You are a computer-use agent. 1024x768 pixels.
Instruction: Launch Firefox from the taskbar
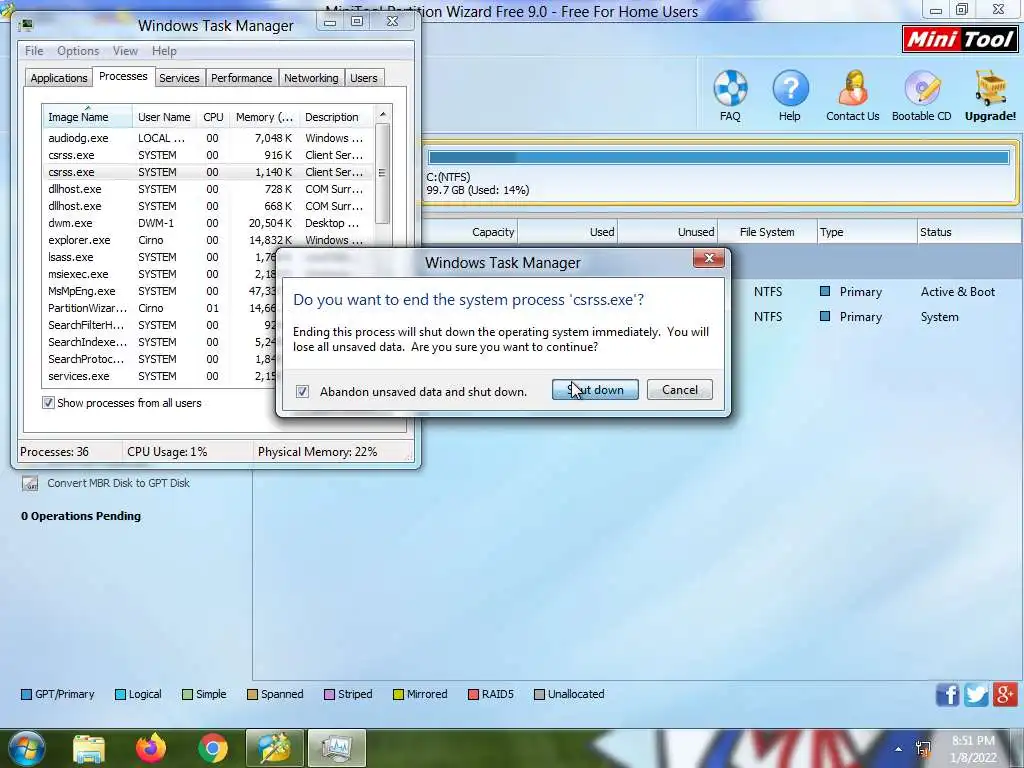pyautogui.click(x=151, y=748)
